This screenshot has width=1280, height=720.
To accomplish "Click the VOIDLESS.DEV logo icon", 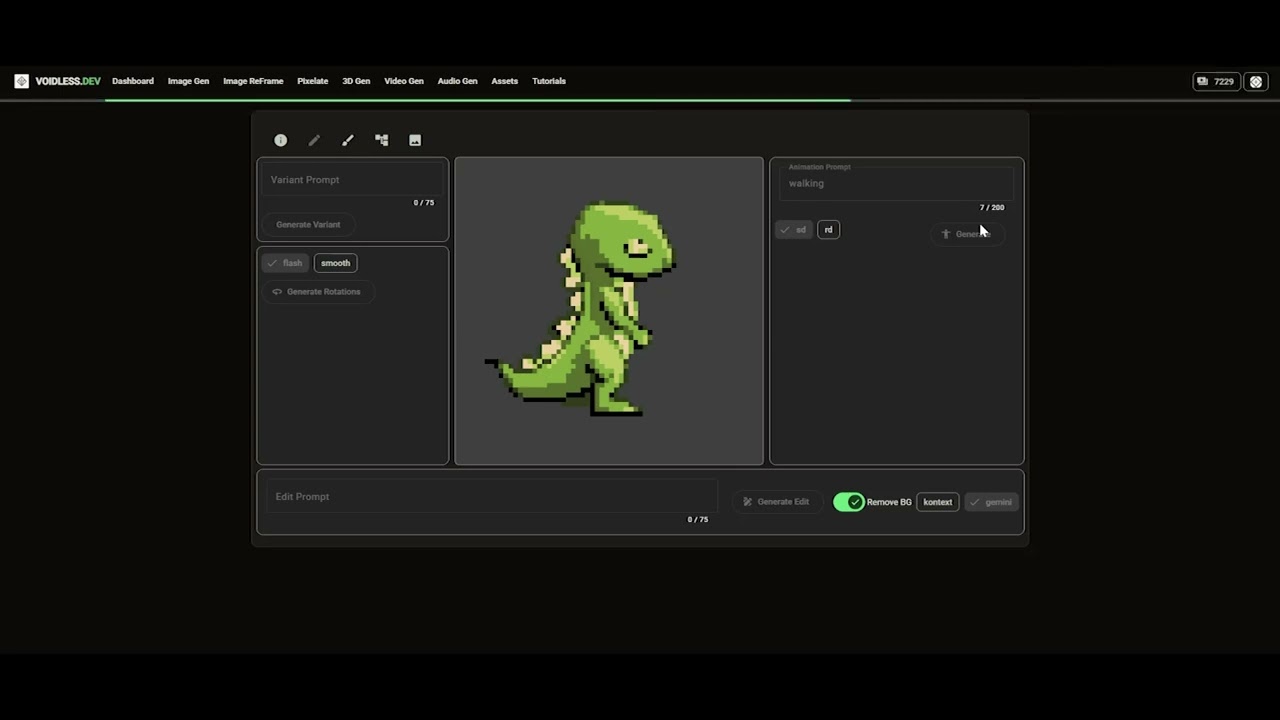I will 22,81.
